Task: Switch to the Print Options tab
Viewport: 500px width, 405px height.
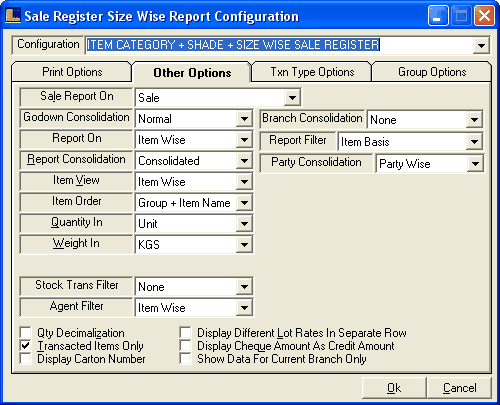Action: tap(72, 72)
